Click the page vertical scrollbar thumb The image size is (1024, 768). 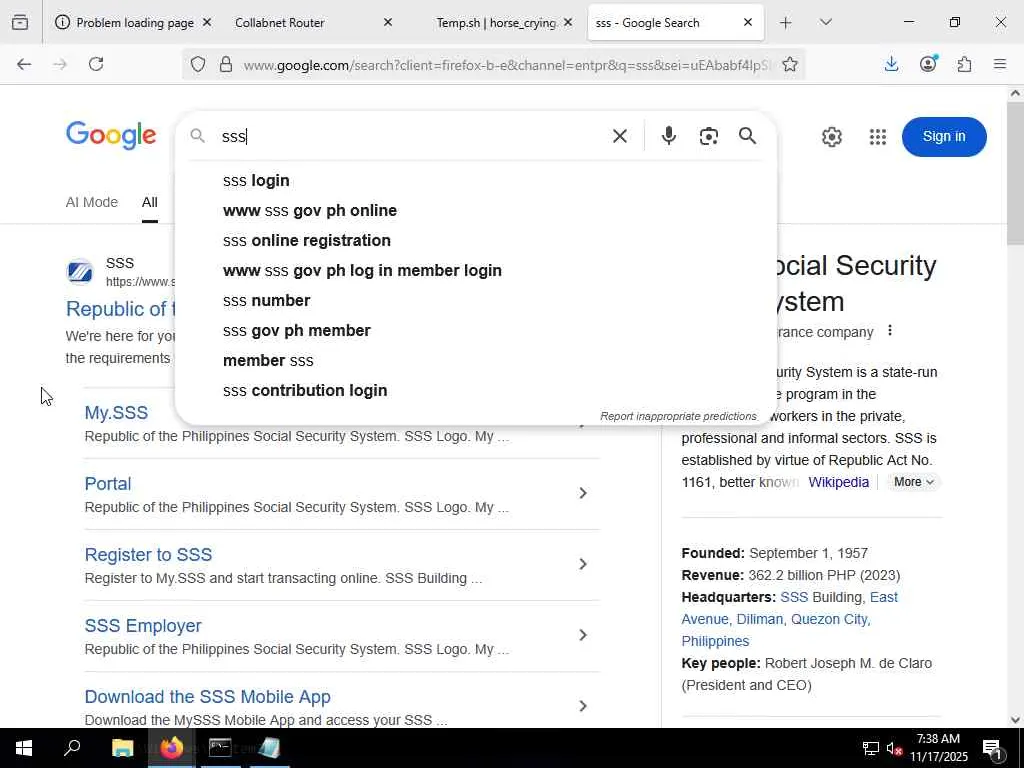[1015, 173]
